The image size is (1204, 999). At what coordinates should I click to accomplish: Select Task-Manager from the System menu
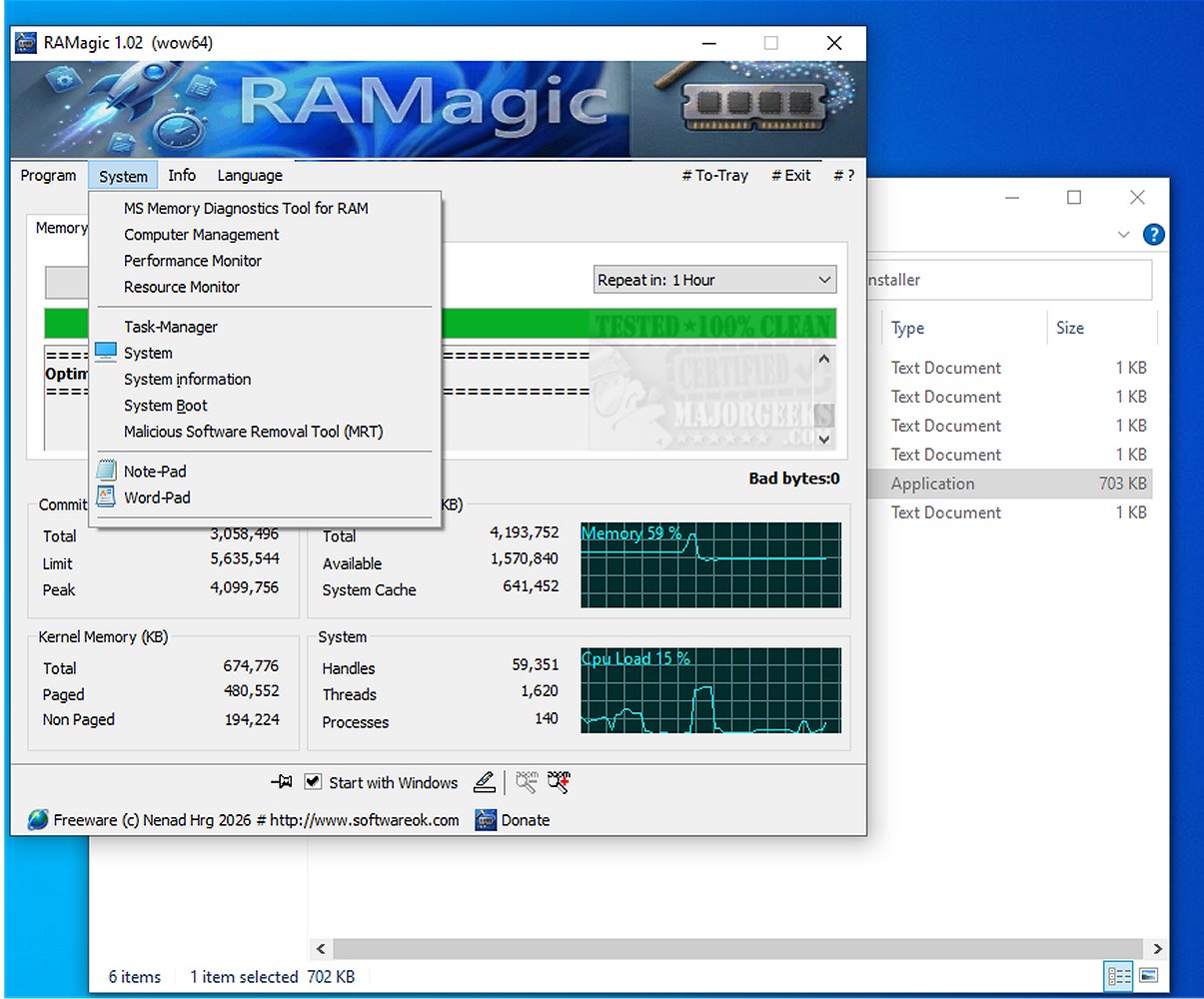click(x=170, y=327)
